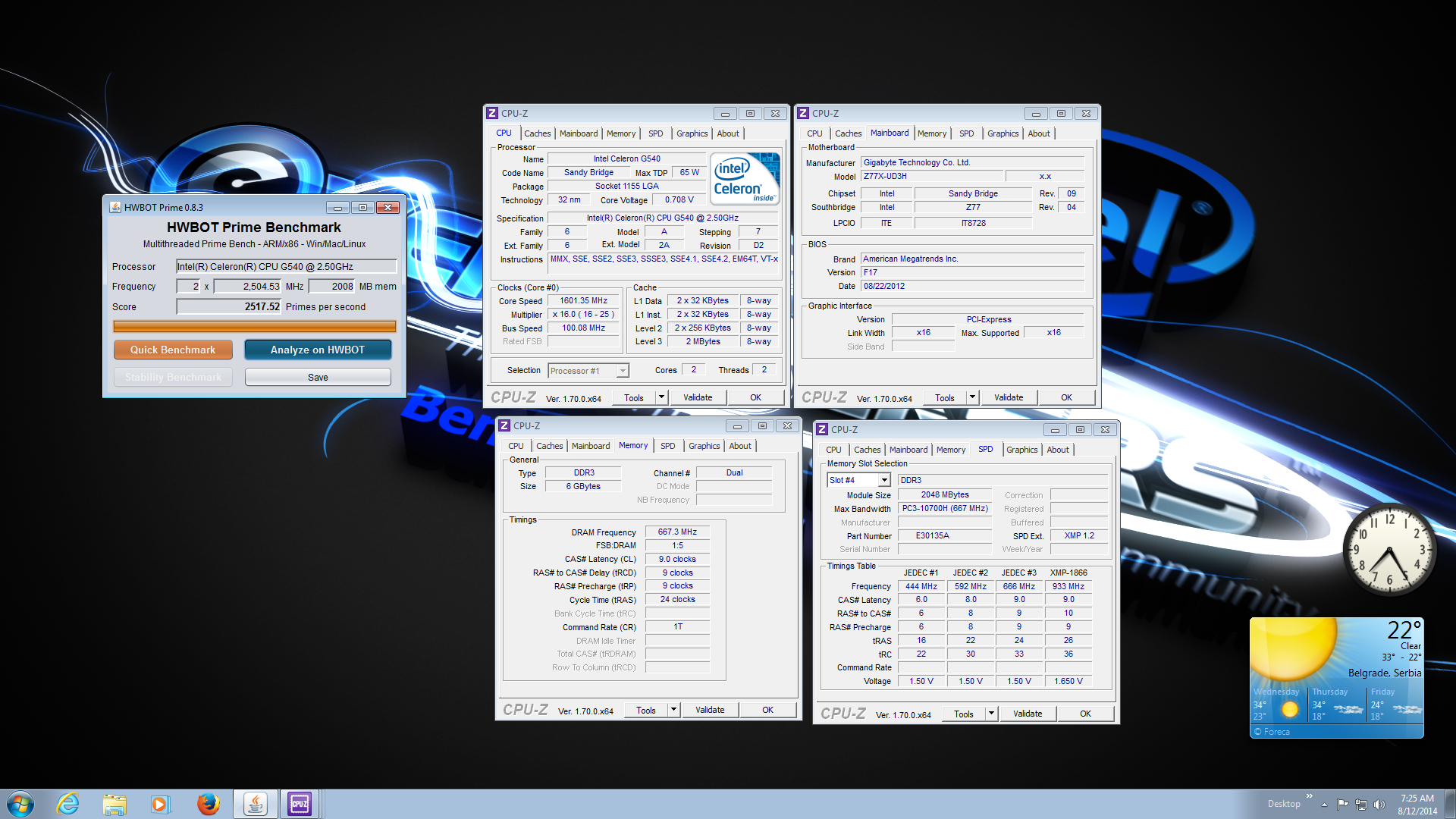Click OK in CPU-Z Memory window
1456x819 pixels.
click(767, 709)
